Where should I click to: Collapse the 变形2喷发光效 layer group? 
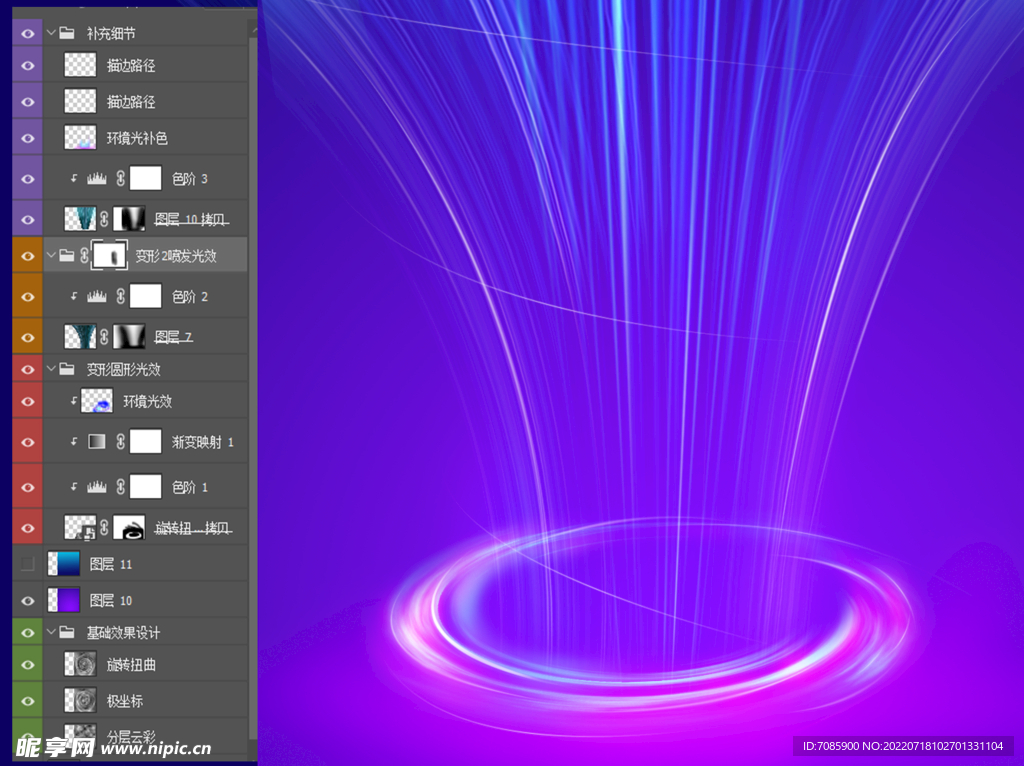click(x=51, y=256)
